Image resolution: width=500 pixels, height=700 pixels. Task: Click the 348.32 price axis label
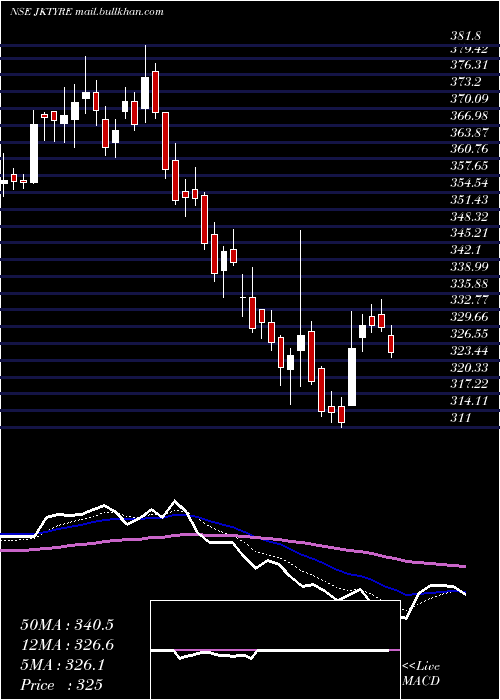[469, 216]
